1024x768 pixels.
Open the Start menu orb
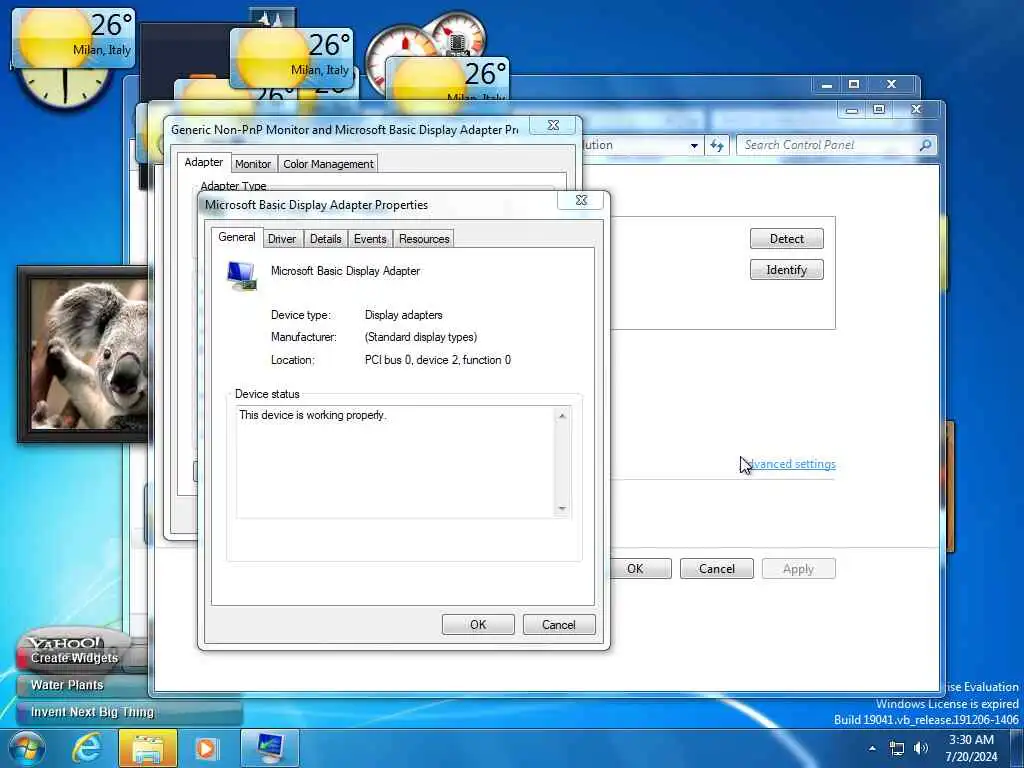[27, 748]
